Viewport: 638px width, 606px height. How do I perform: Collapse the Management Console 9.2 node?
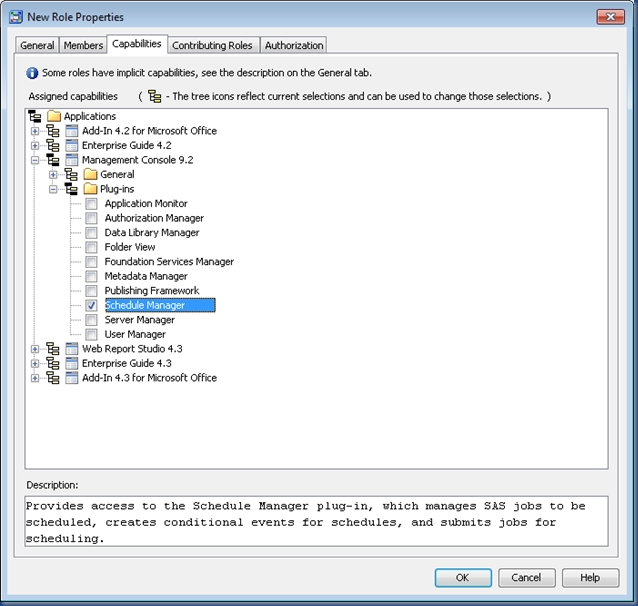[x=35, y=160]
